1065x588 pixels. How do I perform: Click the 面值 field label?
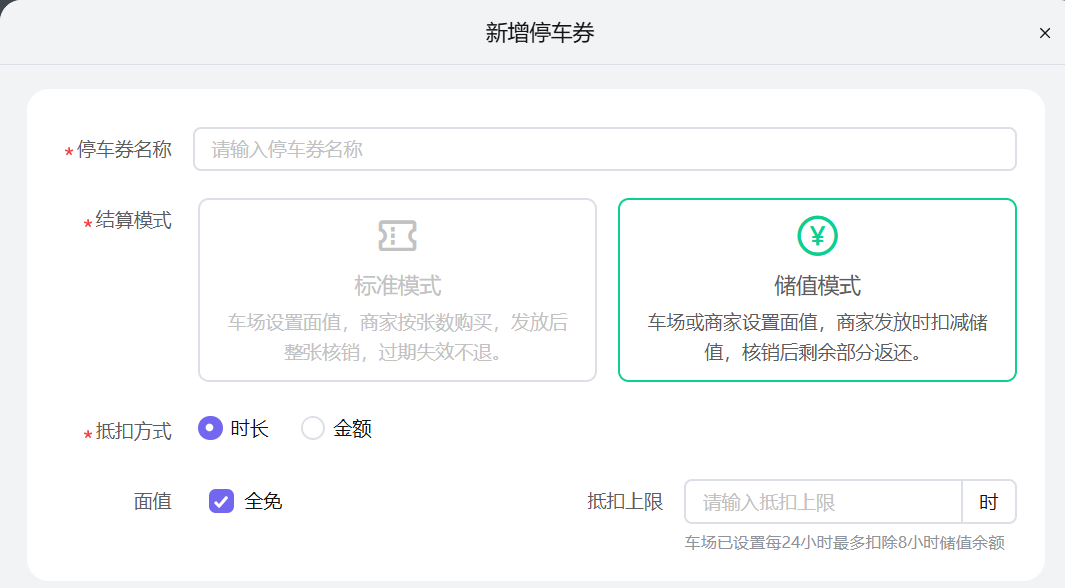(x=152, y=500)
